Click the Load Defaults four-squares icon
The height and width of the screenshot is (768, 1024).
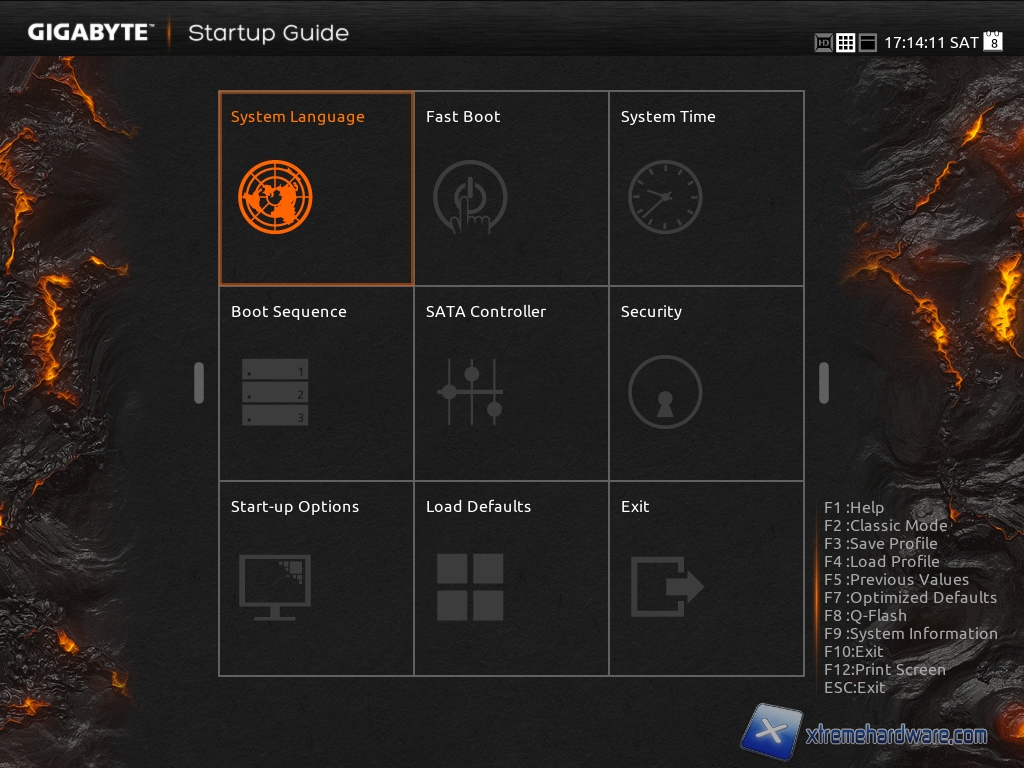point(470,587)
